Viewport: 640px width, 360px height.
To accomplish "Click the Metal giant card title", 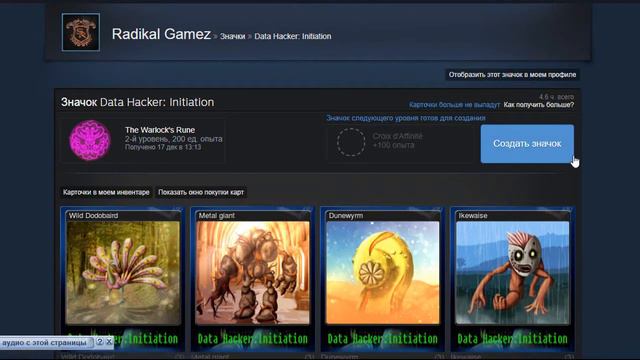I will [217, 216].
